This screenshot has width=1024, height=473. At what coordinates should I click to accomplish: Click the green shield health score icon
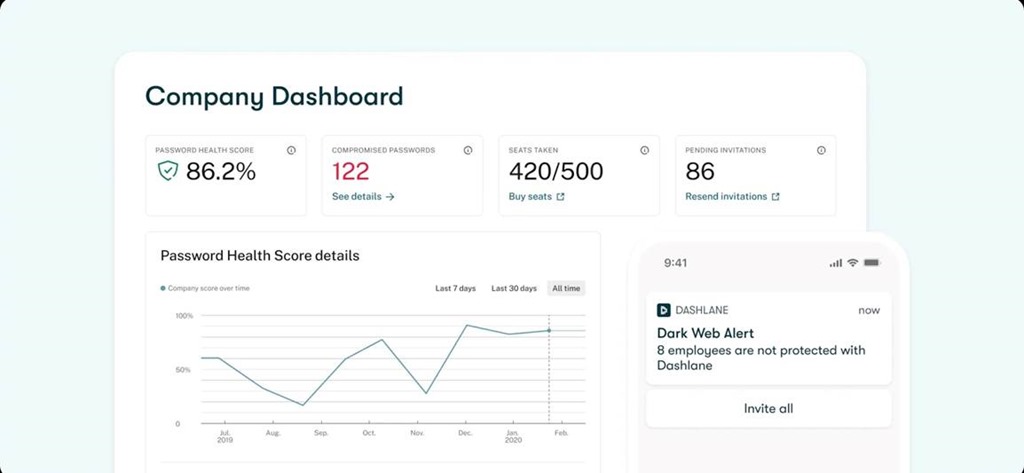tap(167, 172)
